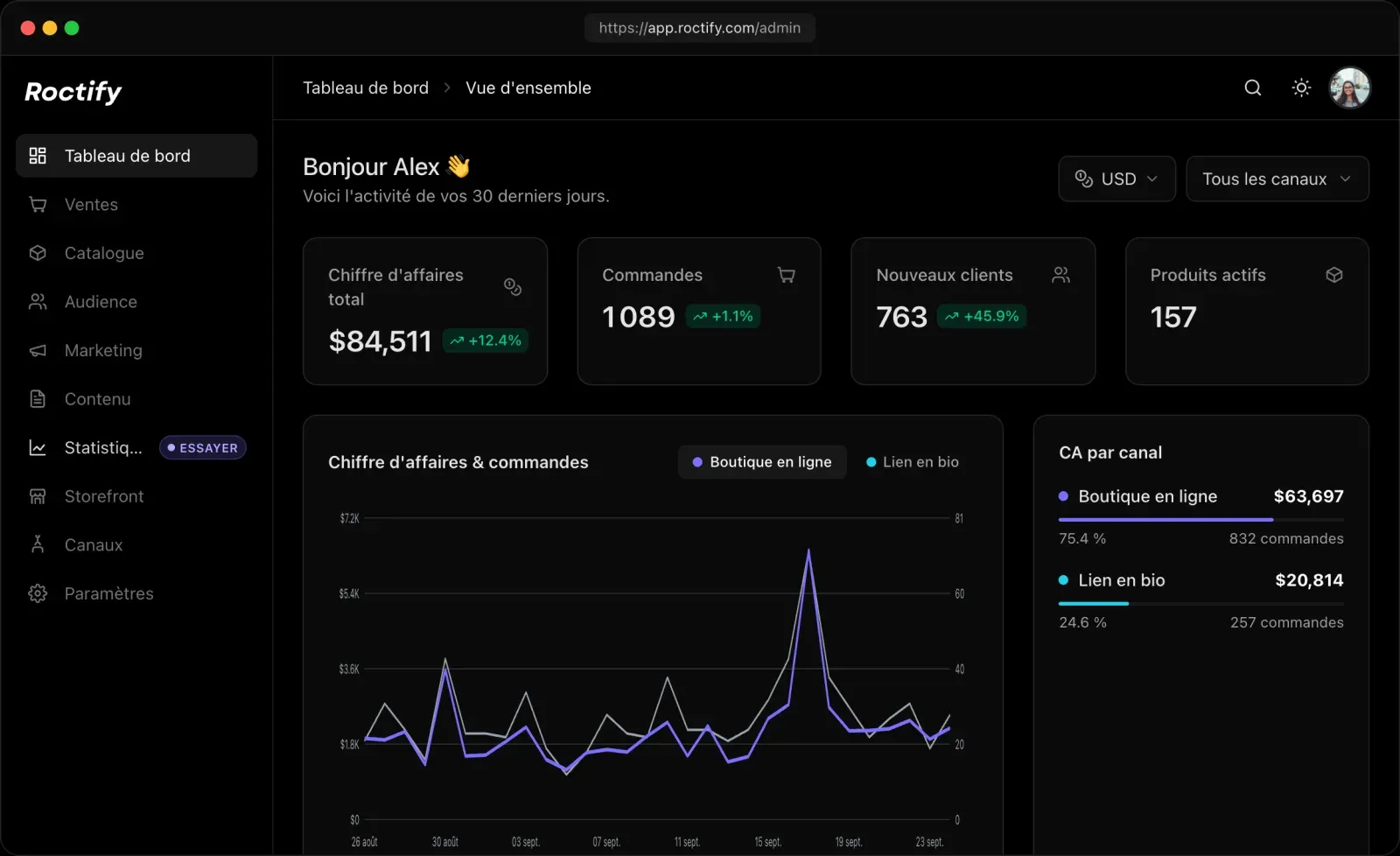This screenshot has width=1400, height=856.
Task: Click the +1.1% orders trend badge
Action: click(724, 316)
